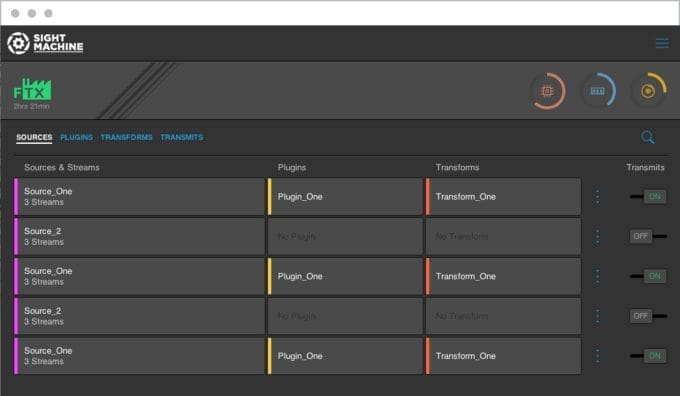Open the hamburger menu icon
The height and width of the screenshot is (396, 680).
pyautogui.click(x=662, y=43)
